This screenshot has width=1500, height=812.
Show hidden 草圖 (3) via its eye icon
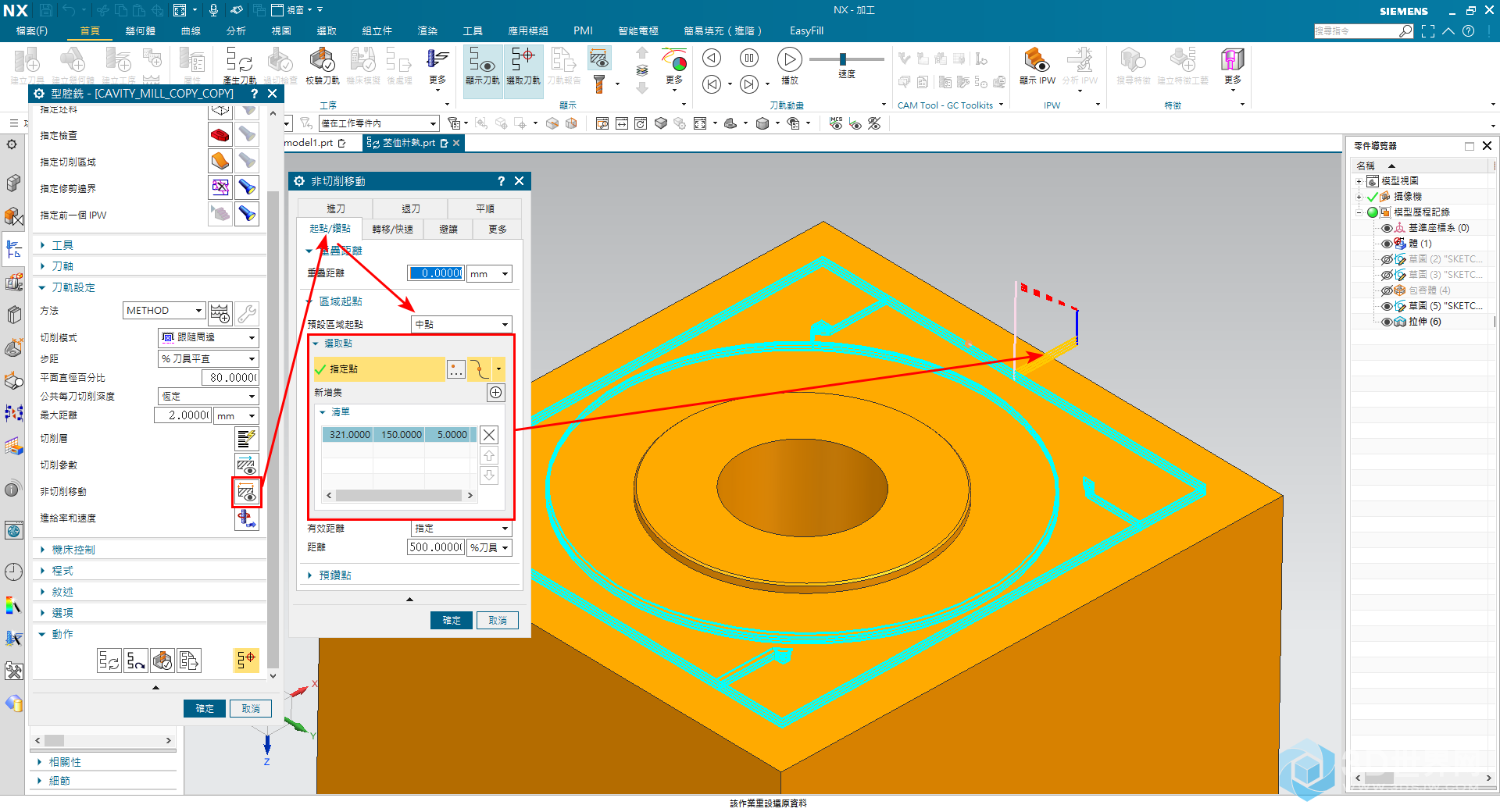1387,275
